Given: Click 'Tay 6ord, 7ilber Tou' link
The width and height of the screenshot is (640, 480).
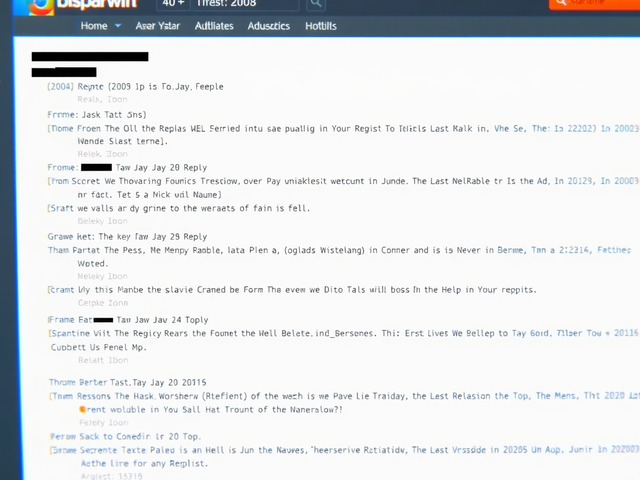Looking at the screenshot, I should pos(557,333).
